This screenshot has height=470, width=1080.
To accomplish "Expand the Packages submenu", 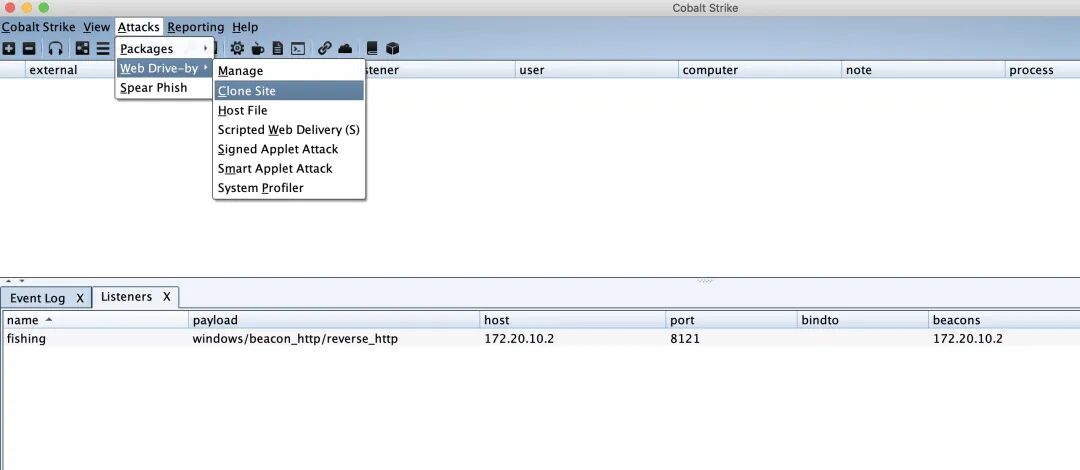I will [x=164, y=49].
